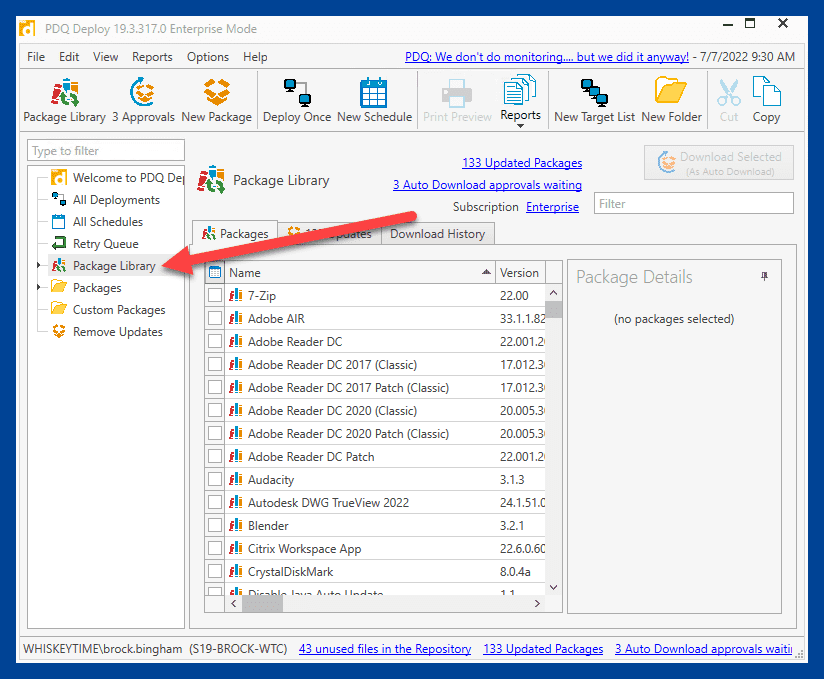
Task: Click the horizontal scrollbar right arrow
Action: [537, 603]
